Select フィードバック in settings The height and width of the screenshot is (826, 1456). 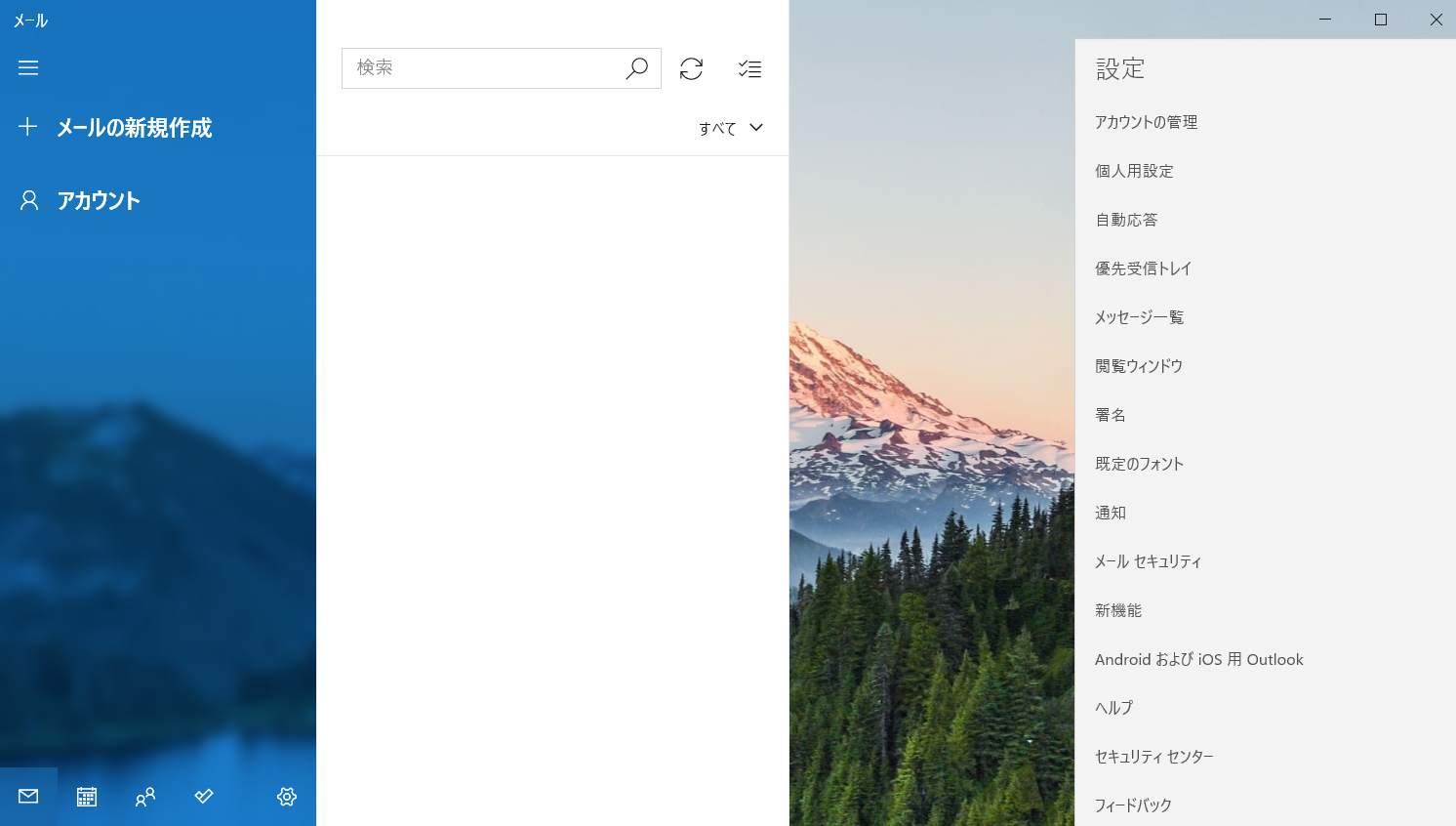click(1266, 804)
